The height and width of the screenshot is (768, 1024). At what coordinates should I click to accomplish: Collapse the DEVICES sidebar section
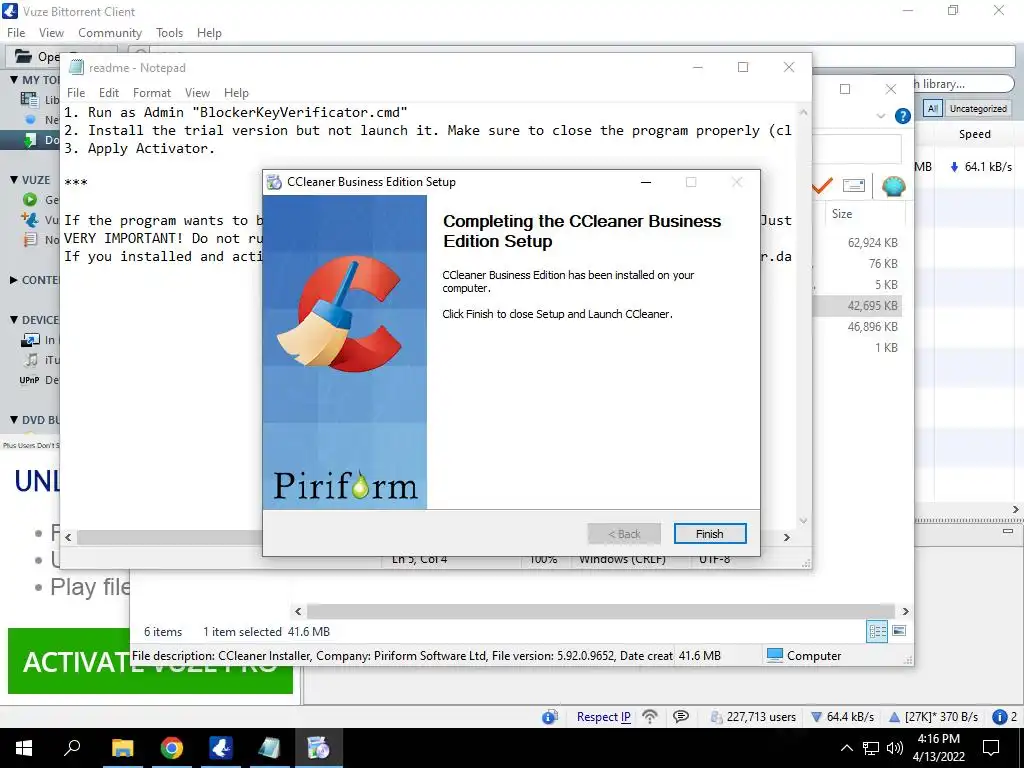(14, 320)
